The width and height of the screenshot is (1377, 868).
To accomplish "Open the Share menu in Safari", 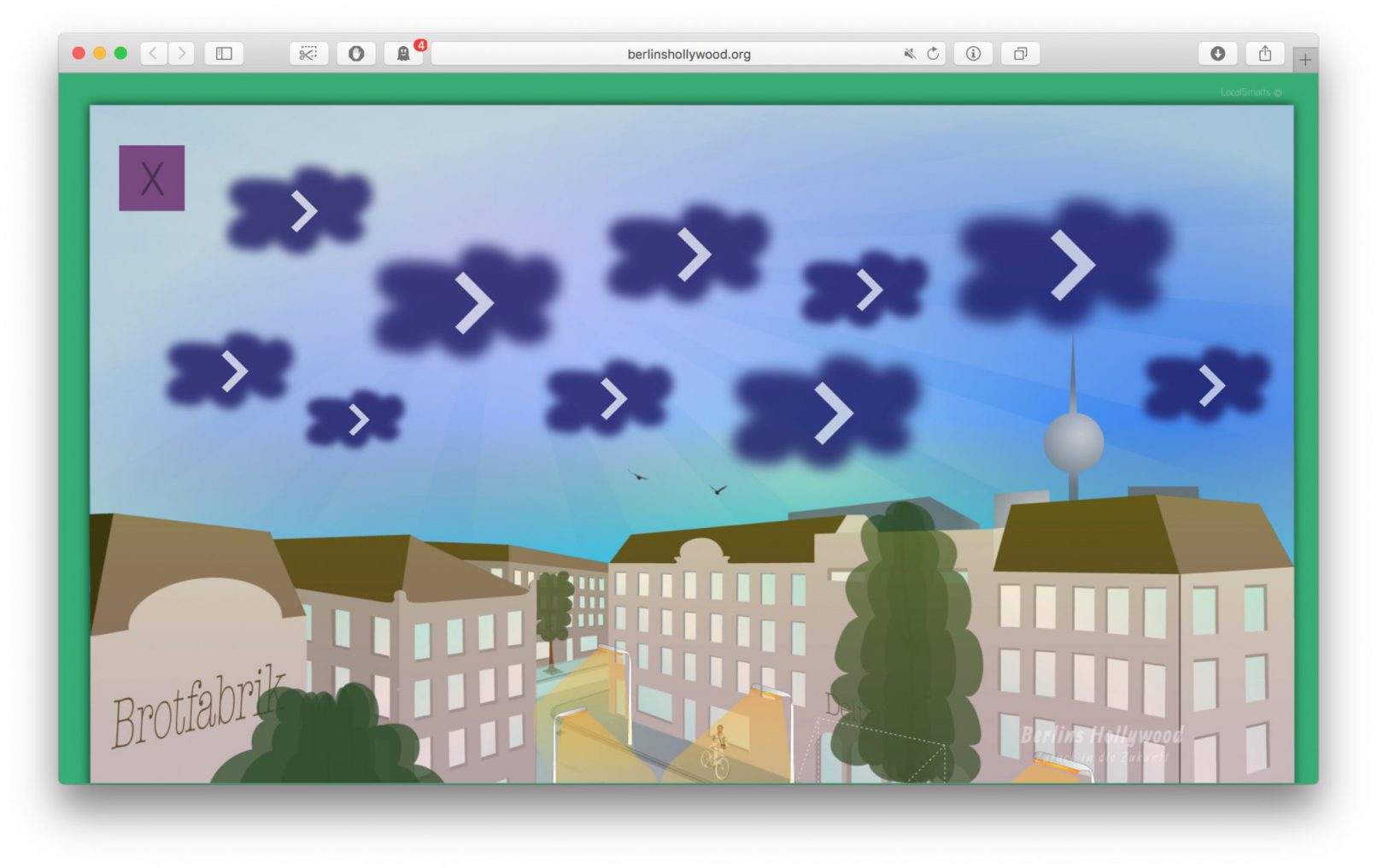I will [1264, 54].
